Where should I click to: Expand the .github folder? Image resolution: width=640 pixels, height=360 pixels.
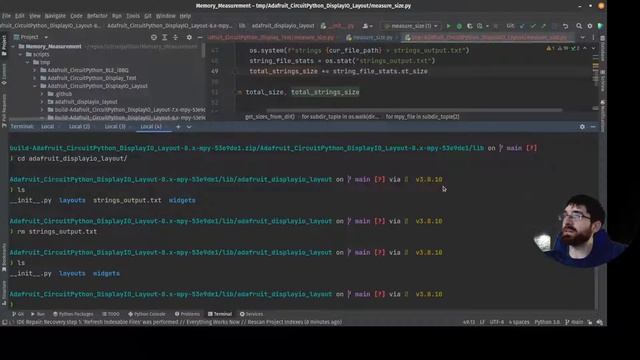click(x=42, y=94)
